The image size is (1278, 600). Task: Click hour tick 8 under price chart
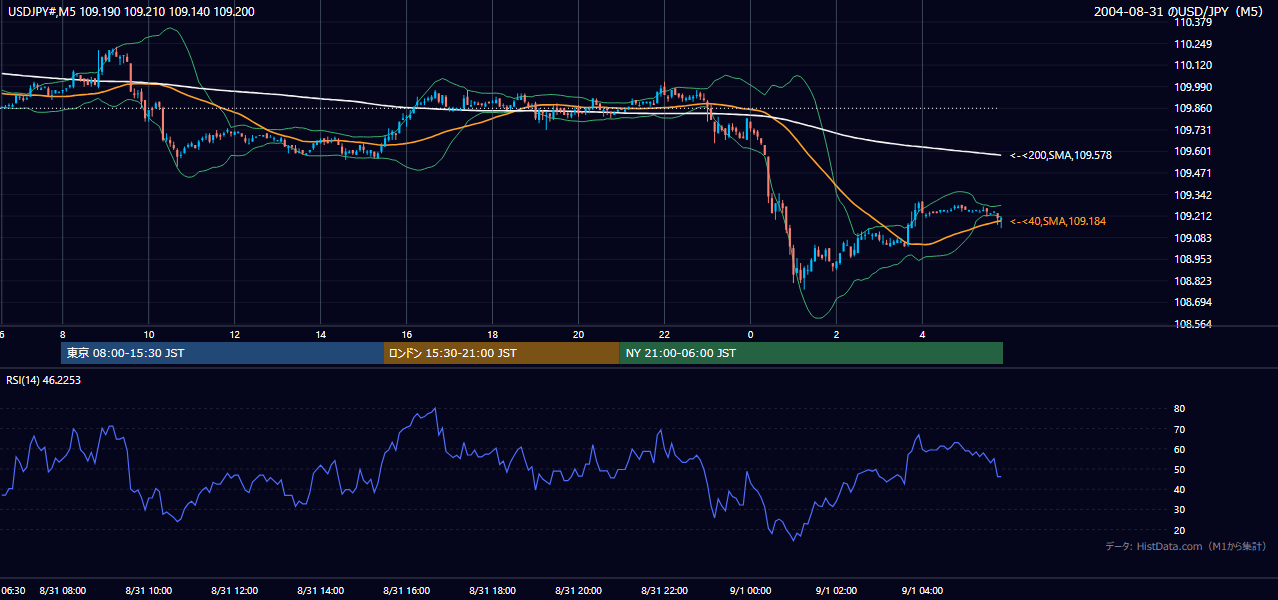coord(63,334)
